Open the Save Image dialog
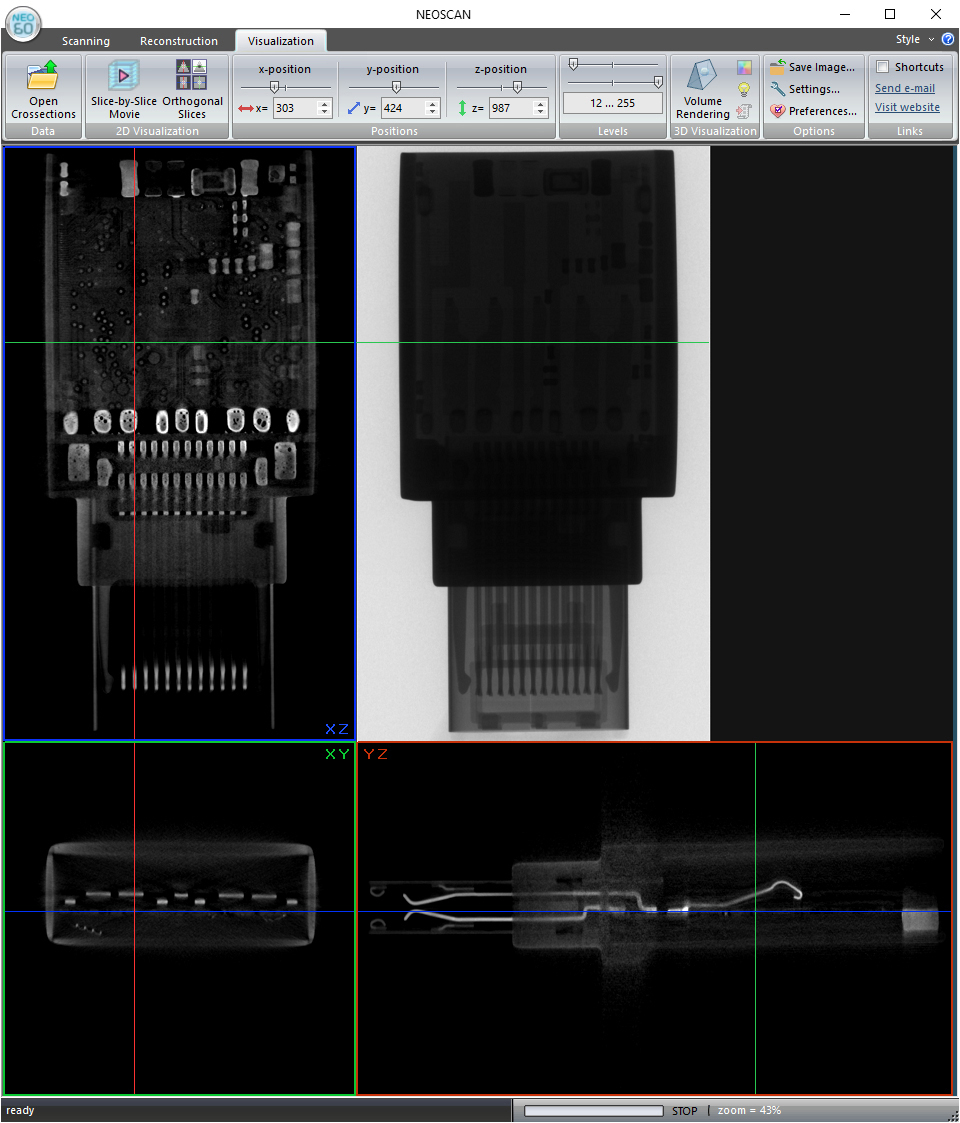 [x=812, y=67]
